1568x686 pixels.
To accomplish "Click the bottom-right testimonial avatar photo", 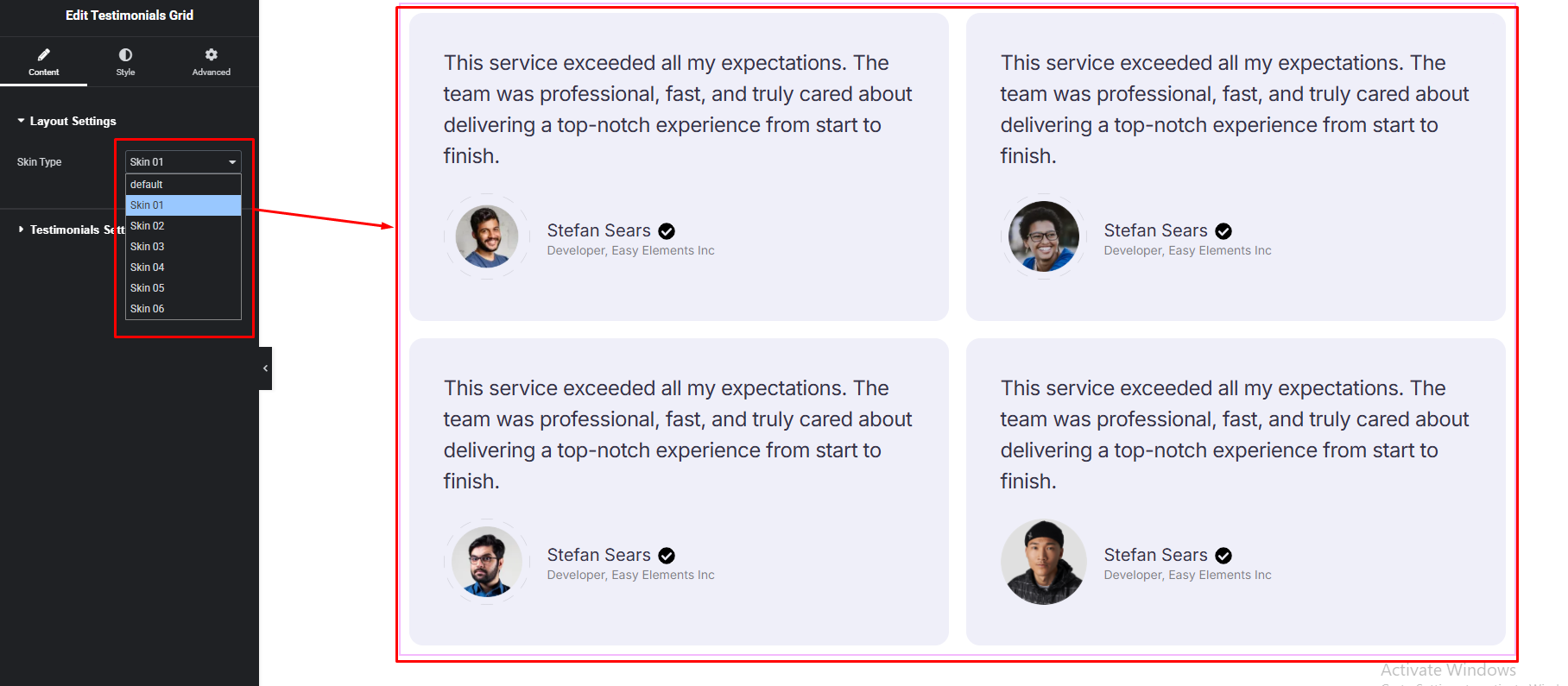I will (x=1044, y=562).
